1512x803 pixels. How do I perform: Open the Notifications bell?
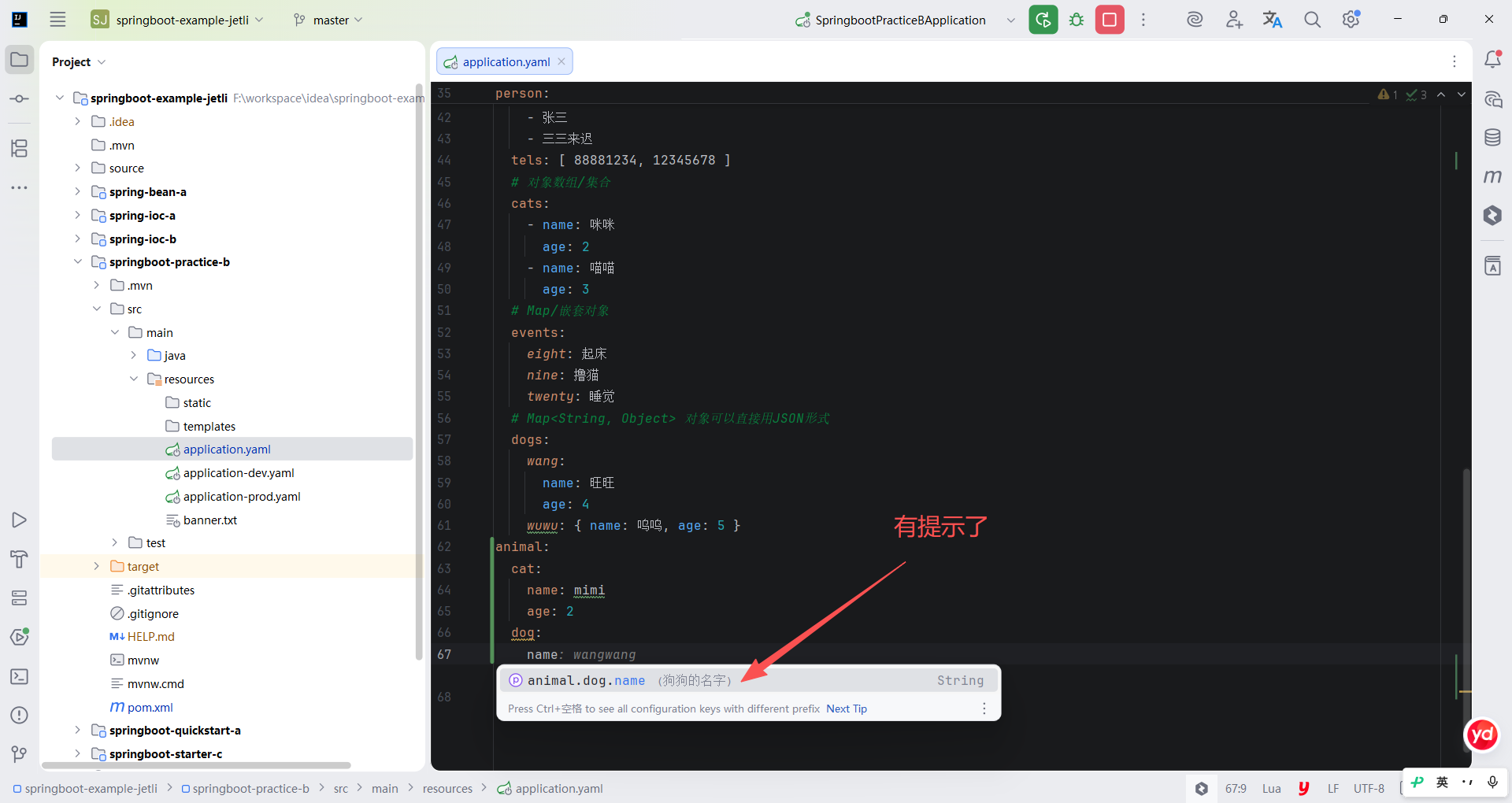1492,60
